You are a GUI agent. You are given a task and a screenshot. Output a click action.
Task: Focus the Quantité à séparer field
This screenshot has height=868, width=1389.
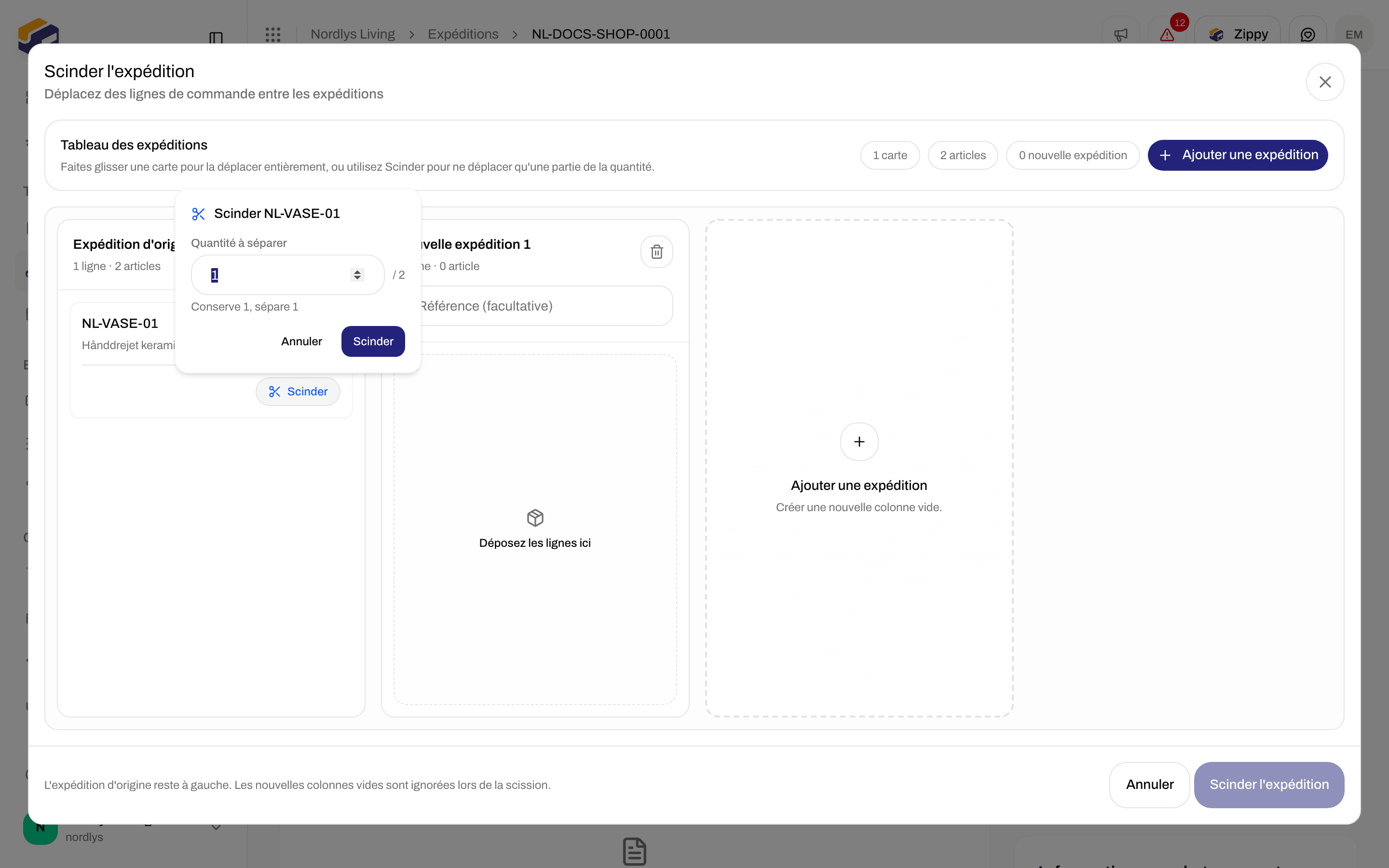click(x=287, y=275)
